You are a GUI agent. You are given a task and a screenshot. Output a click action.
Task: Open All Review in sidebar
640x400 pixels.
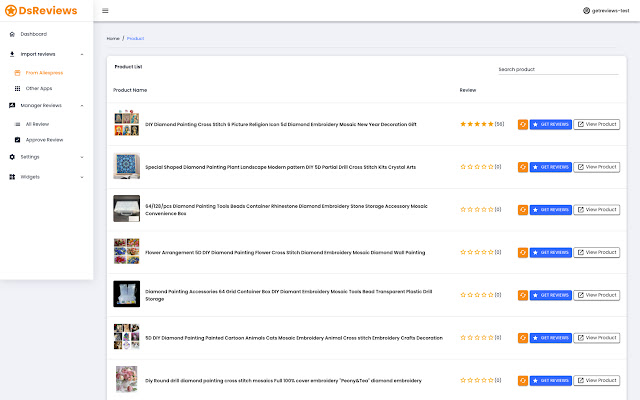pyautogui.click(x=37, y=124)
